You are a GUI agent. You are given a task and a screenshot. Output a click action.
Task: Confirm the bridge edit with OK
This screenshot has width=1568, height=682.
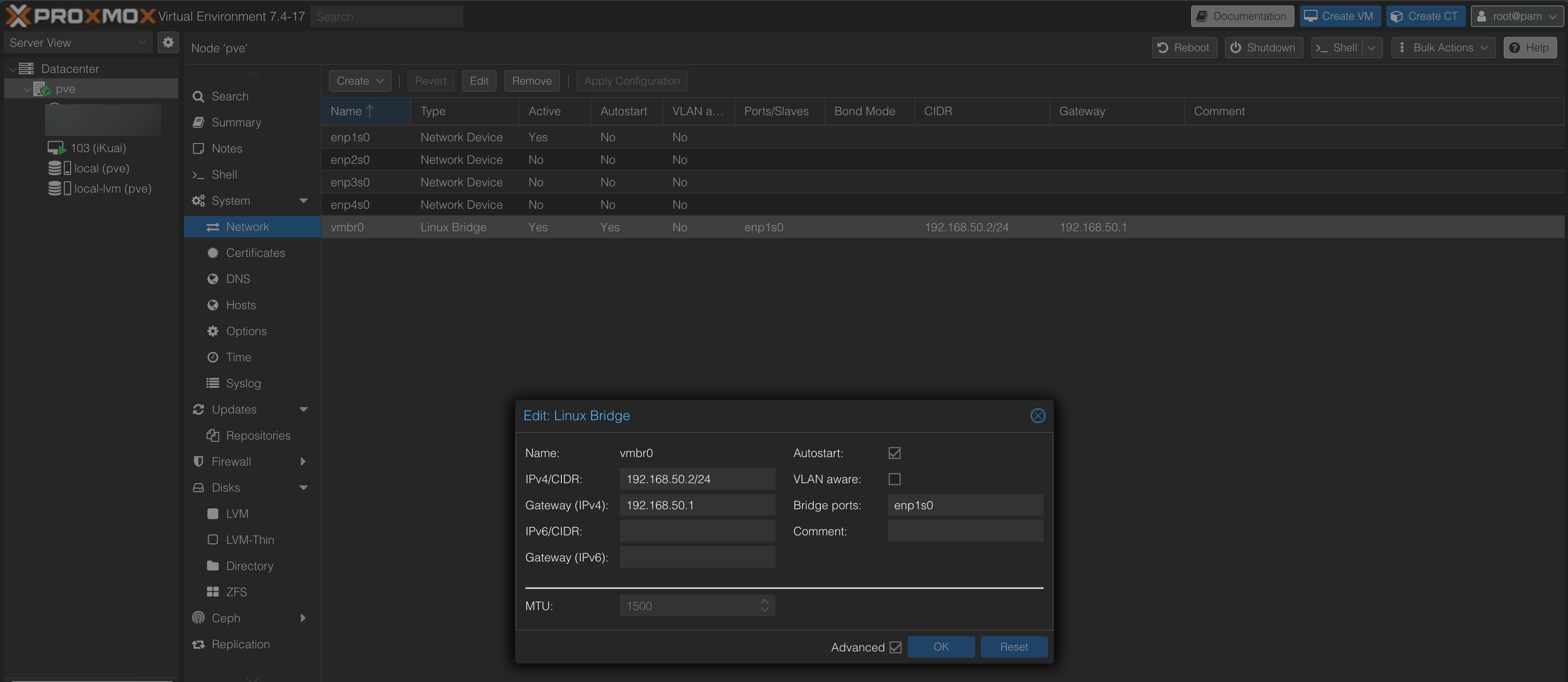coord(941,646)
